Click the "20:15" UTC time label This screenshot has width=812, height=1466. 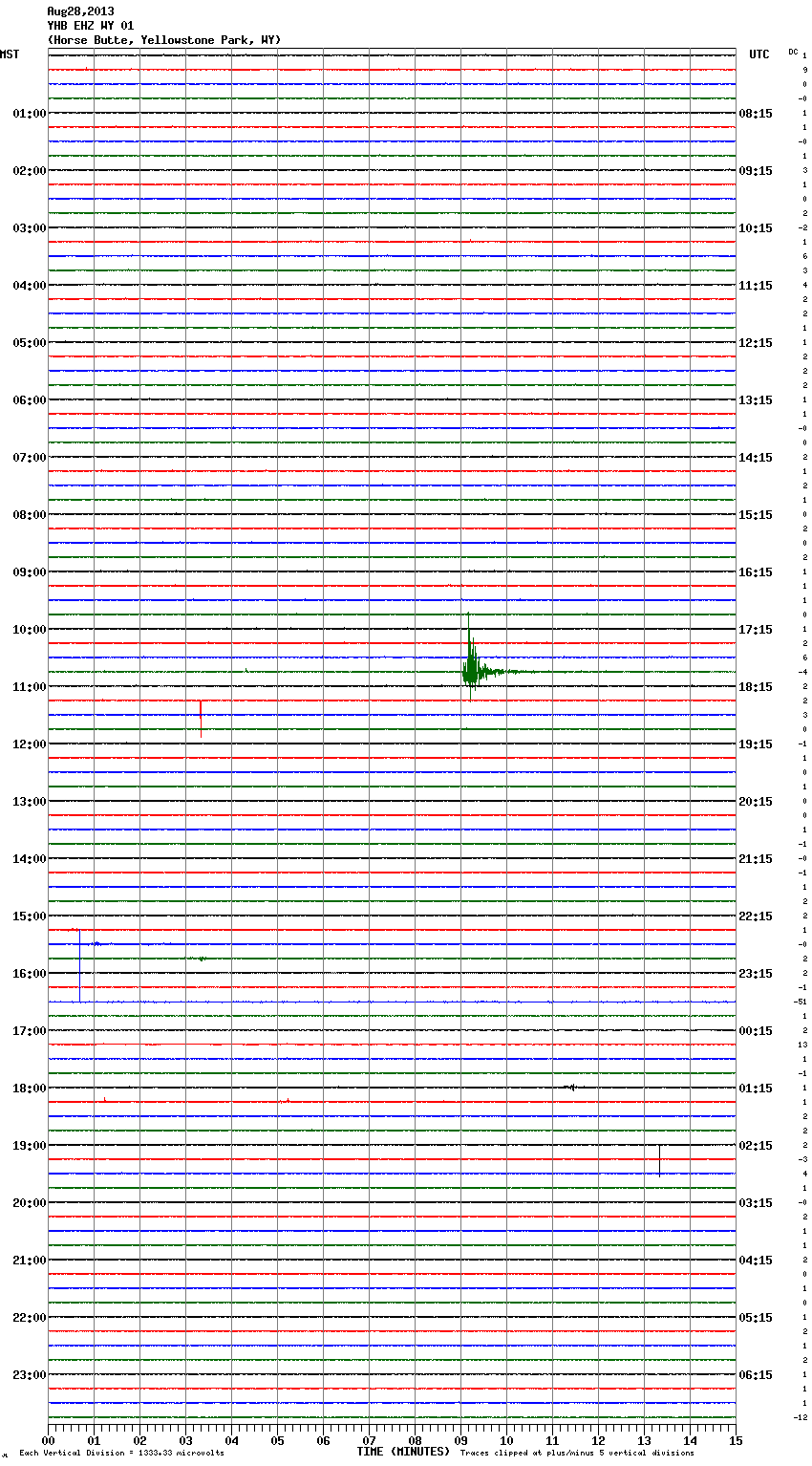coord(756,802)
